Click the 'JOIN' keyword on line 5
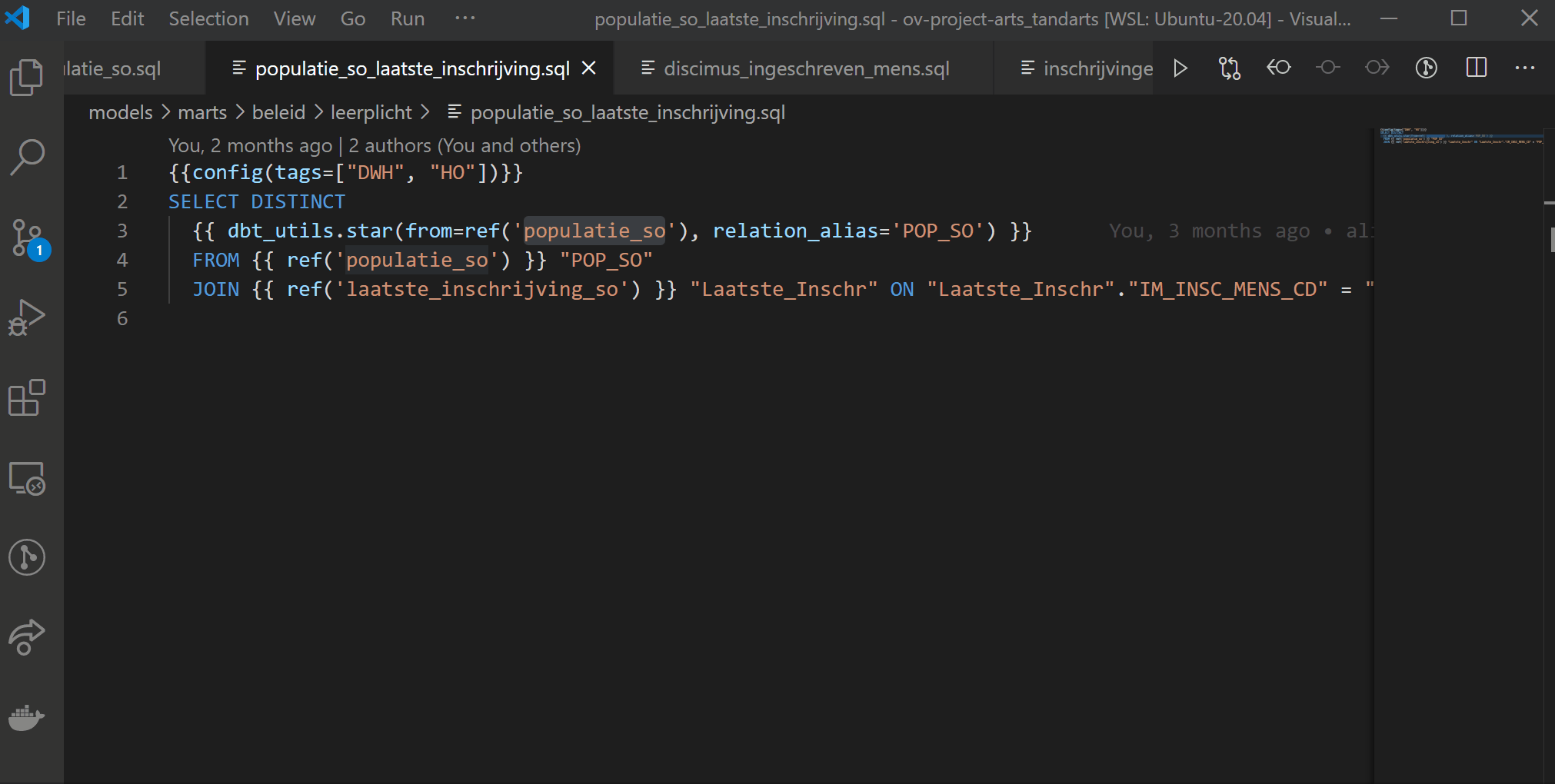1555x784 pixels. [x=216, y=289]
